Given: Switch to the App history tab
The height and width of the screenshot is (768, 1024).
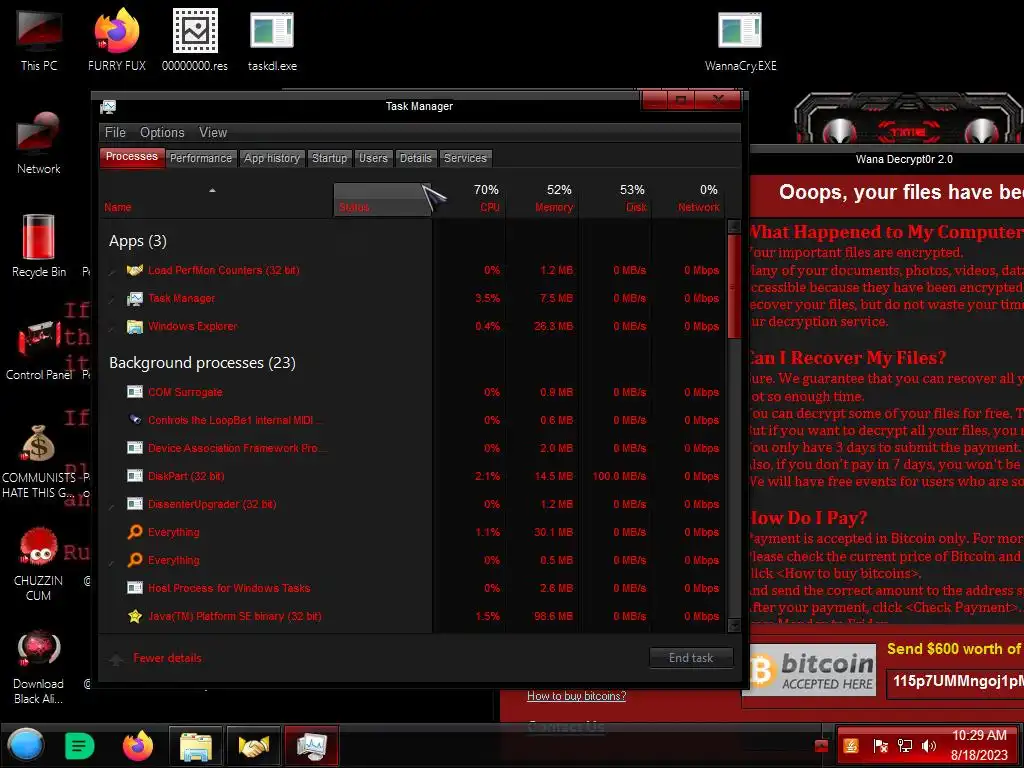Looking at the screenshot, I should tap(272, 158).
